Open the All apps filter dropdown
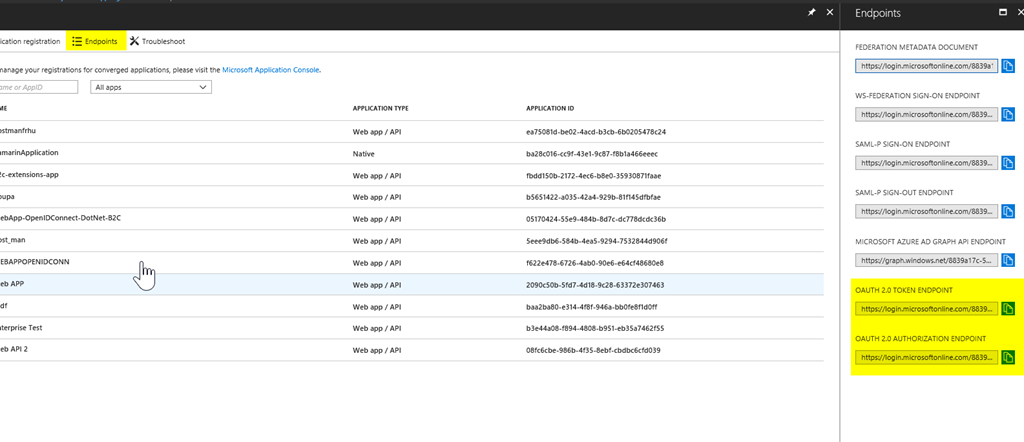 (151, 87)
